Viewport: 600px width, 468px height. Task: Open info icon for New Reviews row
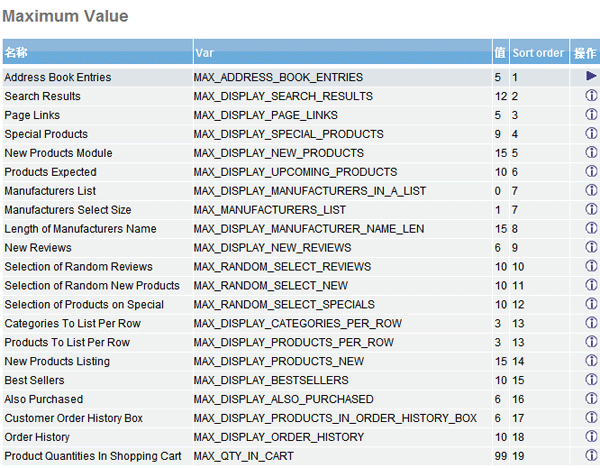[590, 248]
